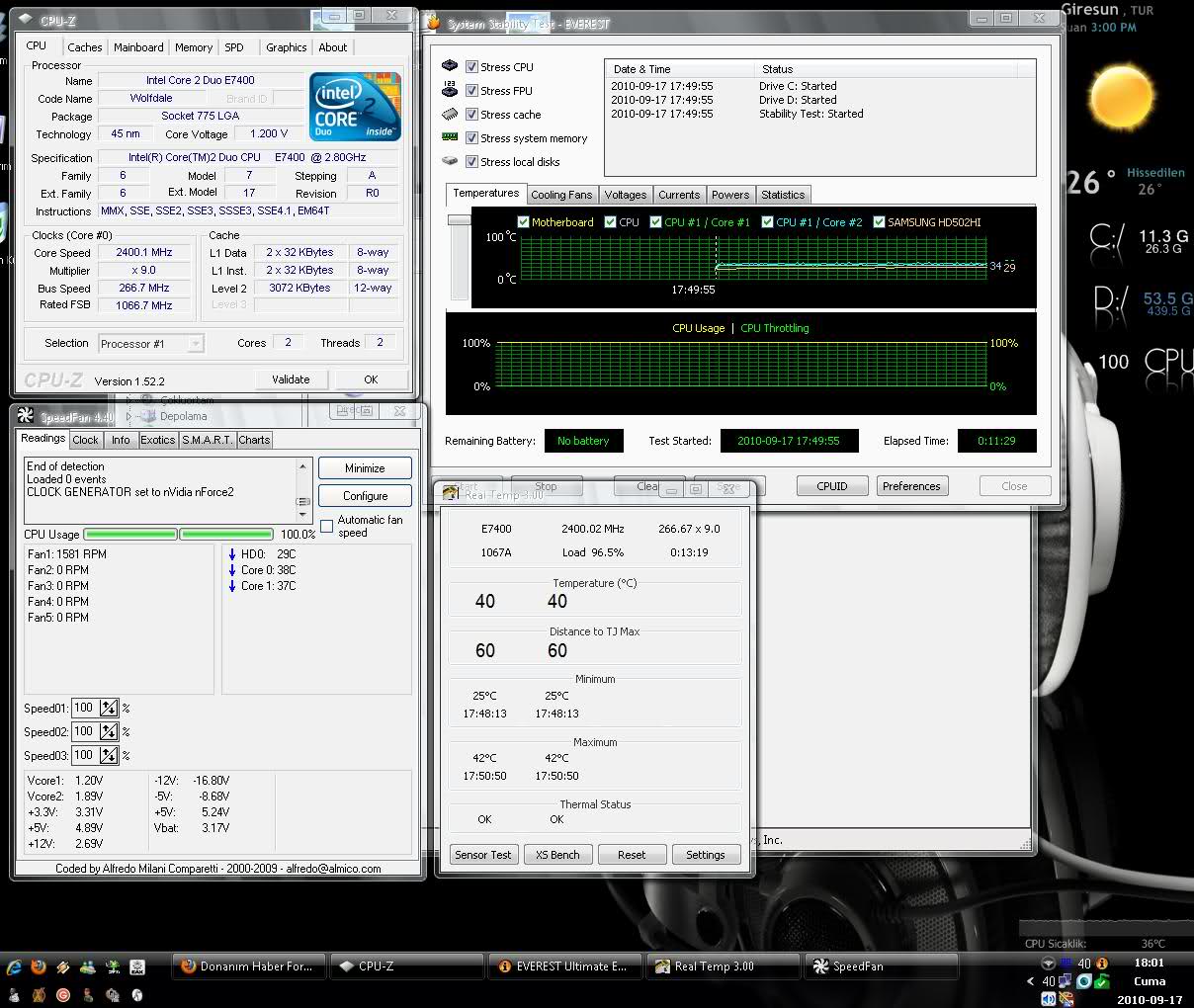The image size is (1194, 1008).
Task: Click OK button in CPU-Z
Action: coord(371,379)
